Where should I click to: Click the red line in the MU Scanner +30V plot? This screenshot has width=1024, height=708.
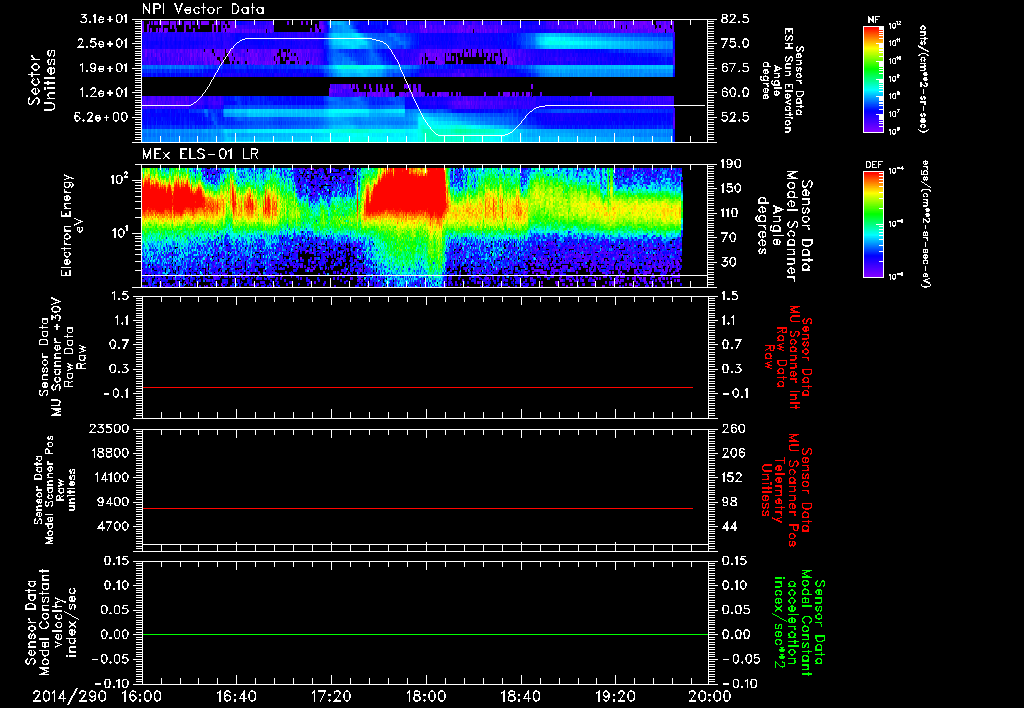[x=417, y=387]
